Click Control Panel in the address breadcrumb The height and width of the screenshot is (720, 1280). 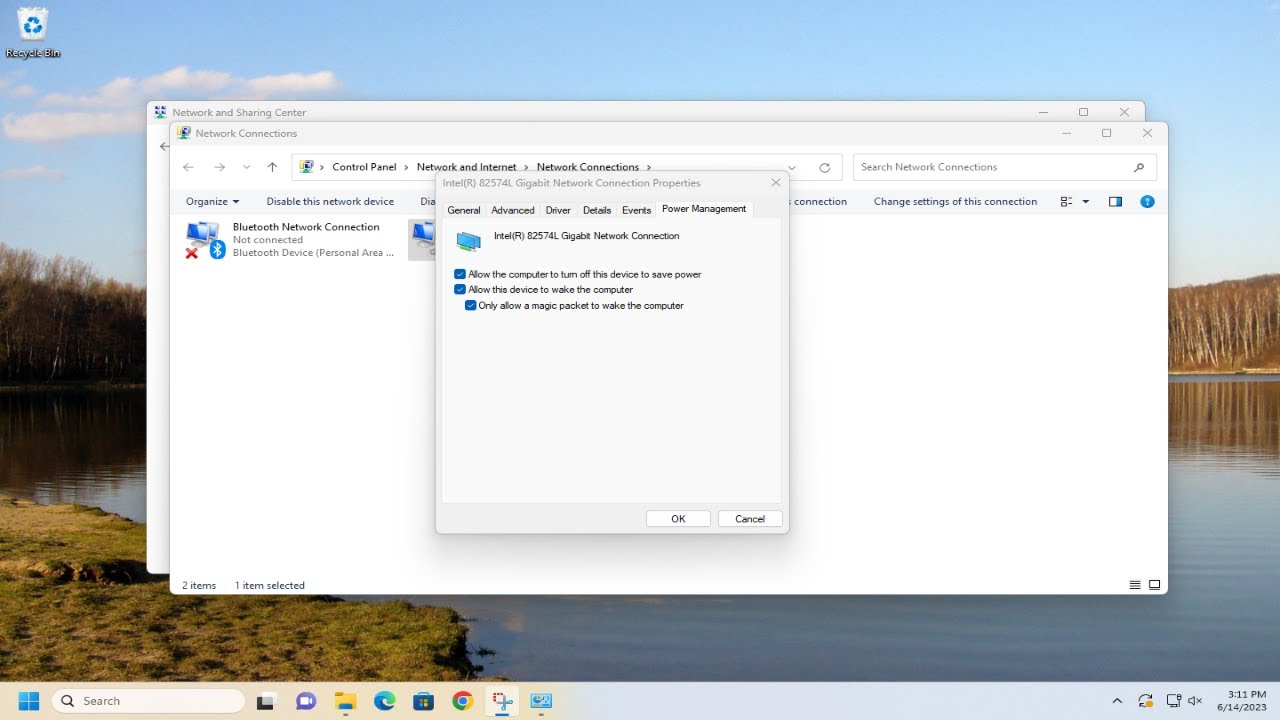pos(364,167)
